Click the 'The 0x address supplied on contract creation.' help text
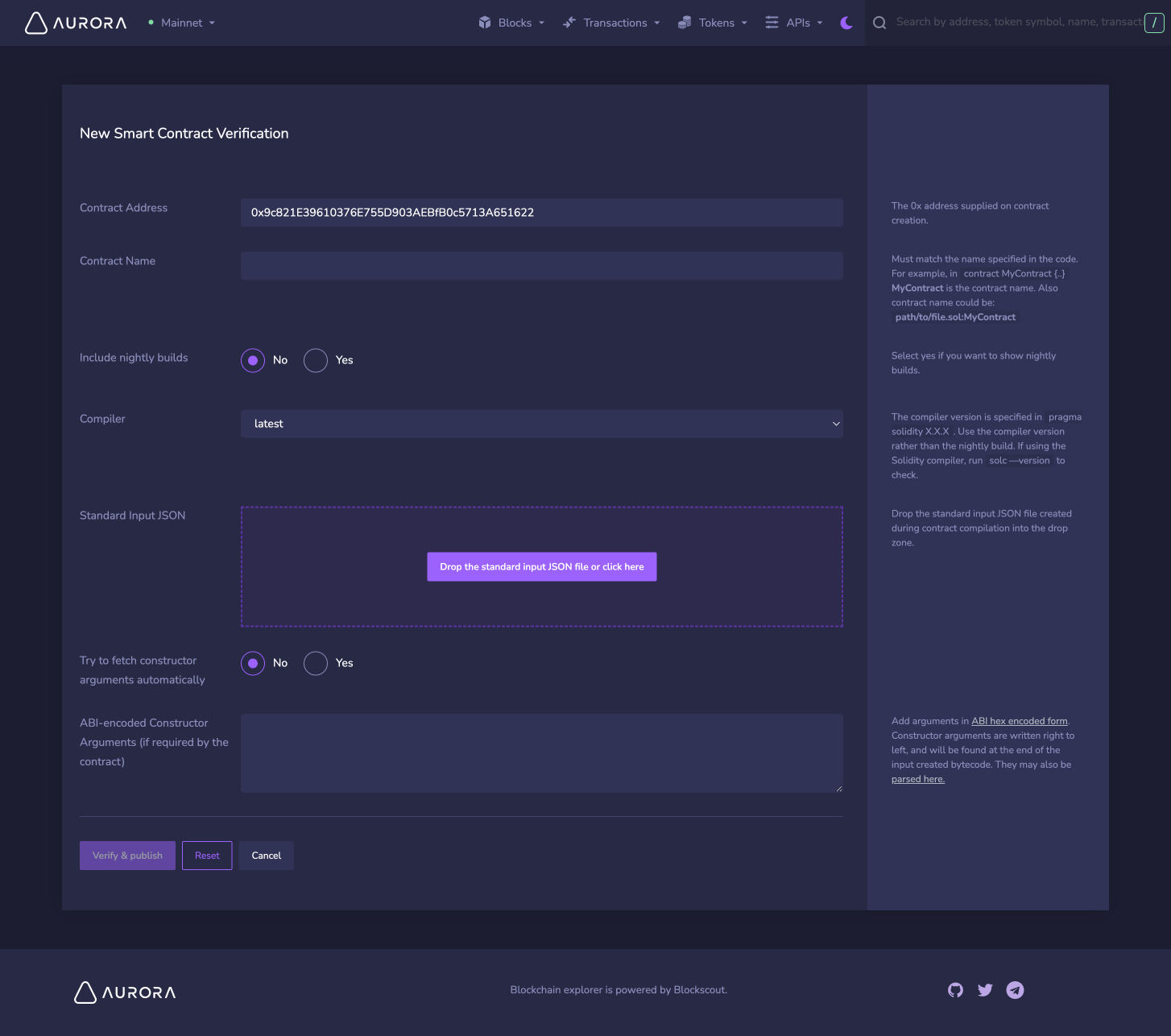 point(970,213)
